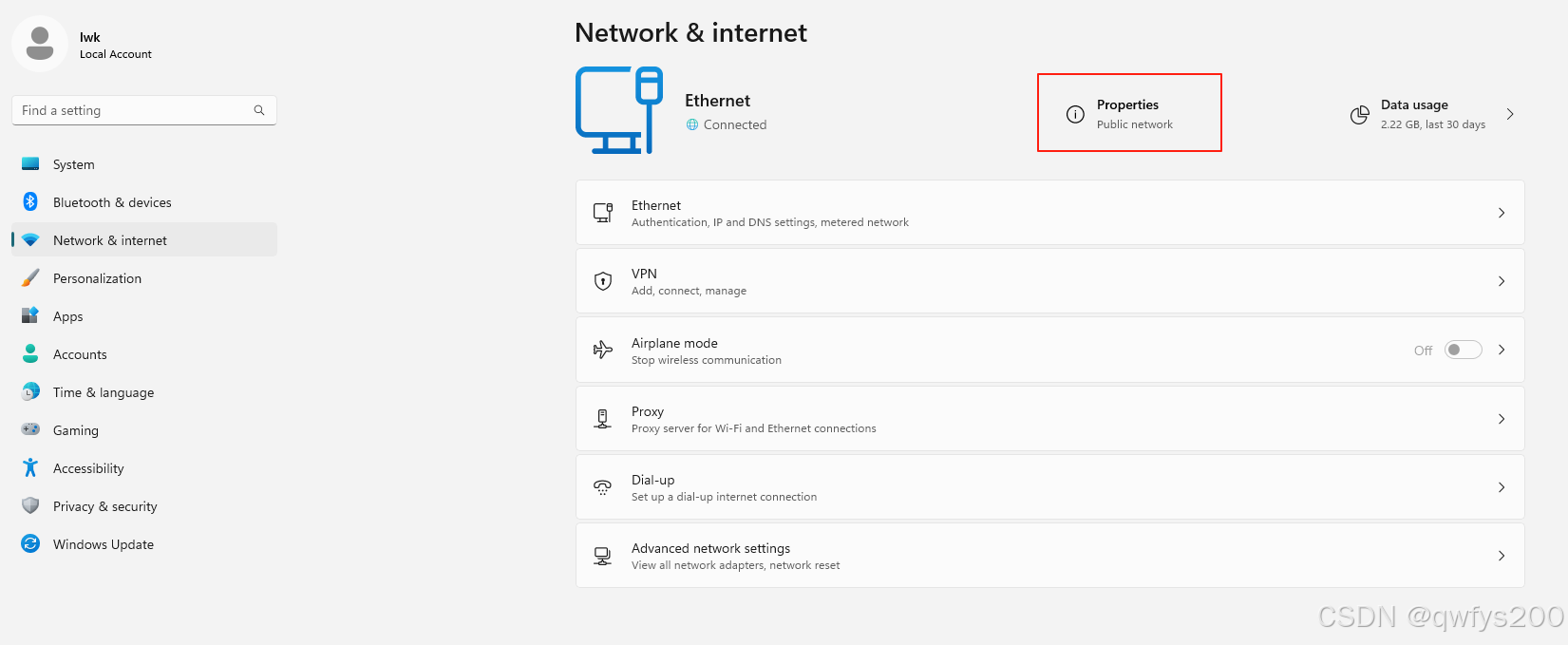Click the System monitor icon
This screenshot has height=645, width=1568.
[x=30, y=164]
